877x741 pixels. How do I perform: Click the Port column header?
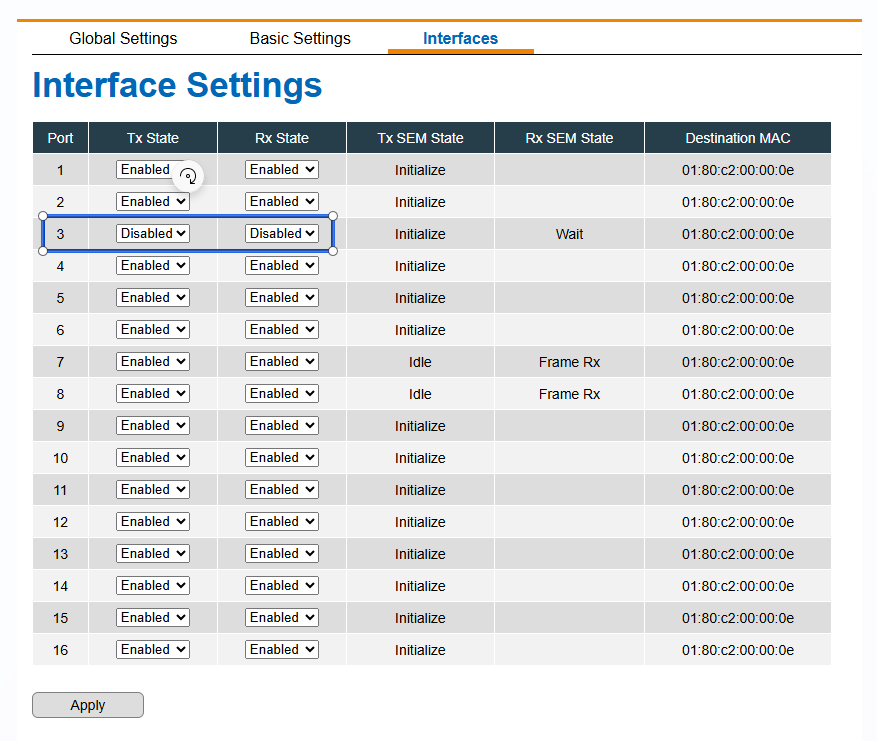(60, 138)
